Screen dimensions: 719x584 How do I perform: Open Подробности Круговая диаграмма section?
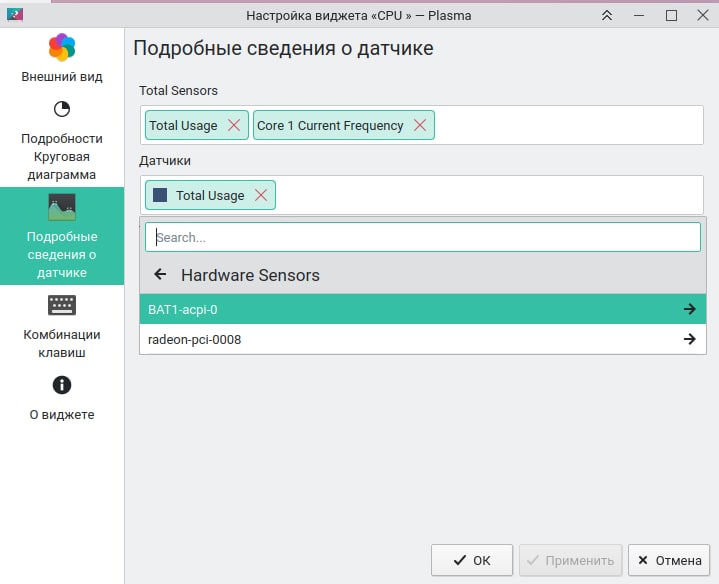[62, 141]
